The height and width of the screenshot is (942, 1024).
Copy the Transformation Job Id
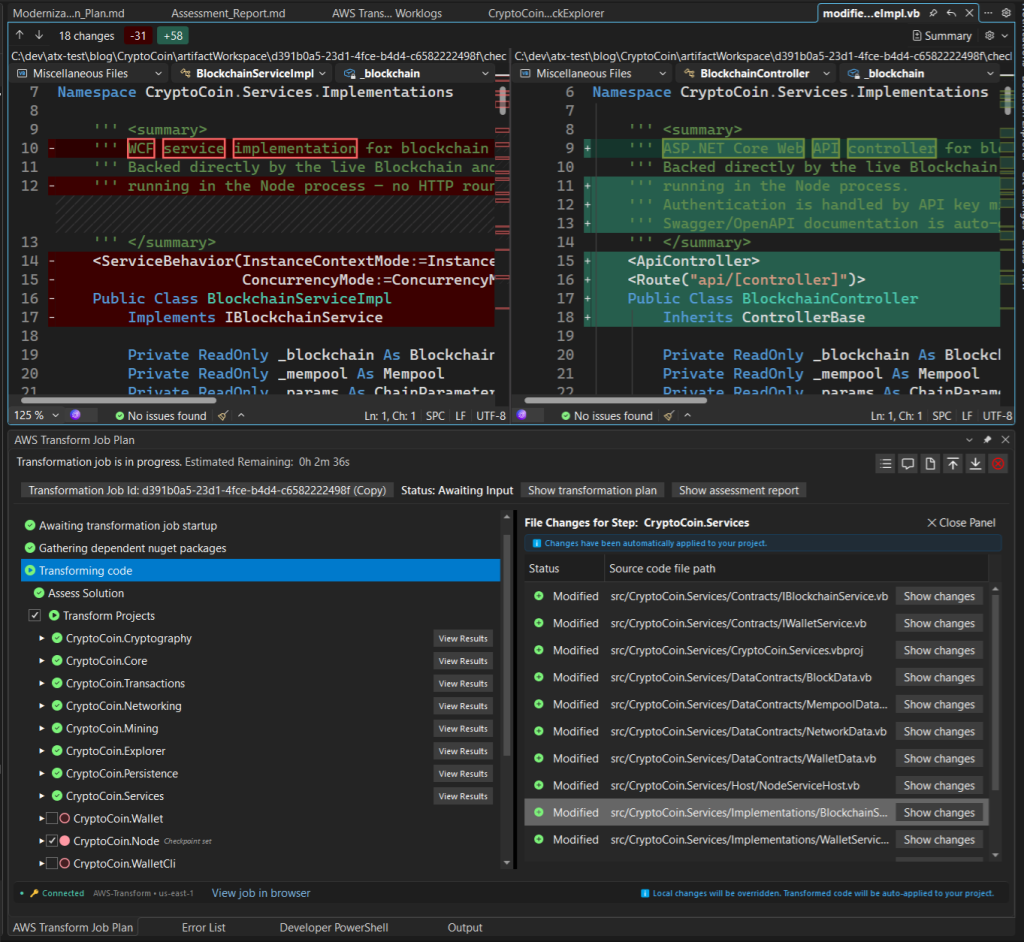(x=207, y=490)
